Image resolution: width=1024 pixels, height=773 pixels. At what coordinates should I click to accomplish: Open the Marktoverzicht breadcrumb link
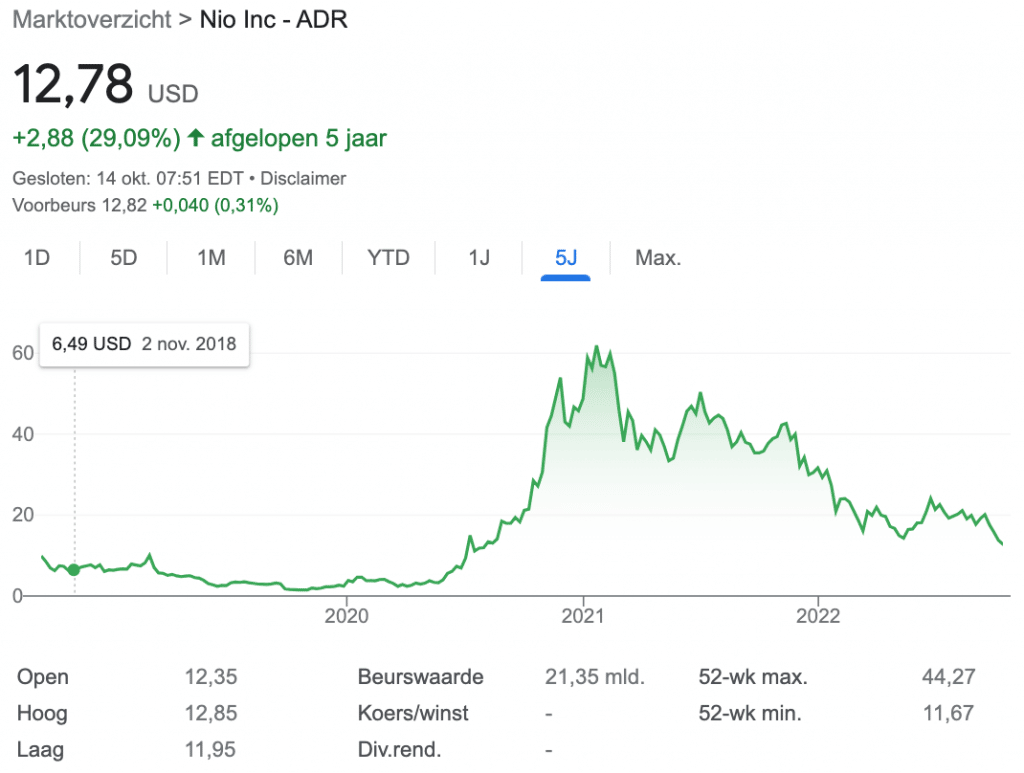(92, 20)
